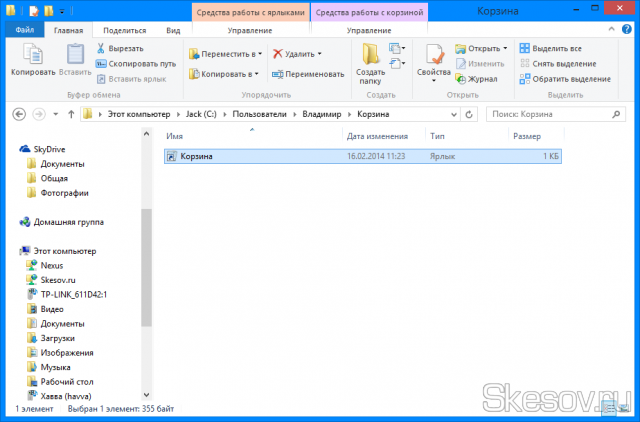
Task: Navigate up with the Up arrow icon
Action: click(71, 113)
